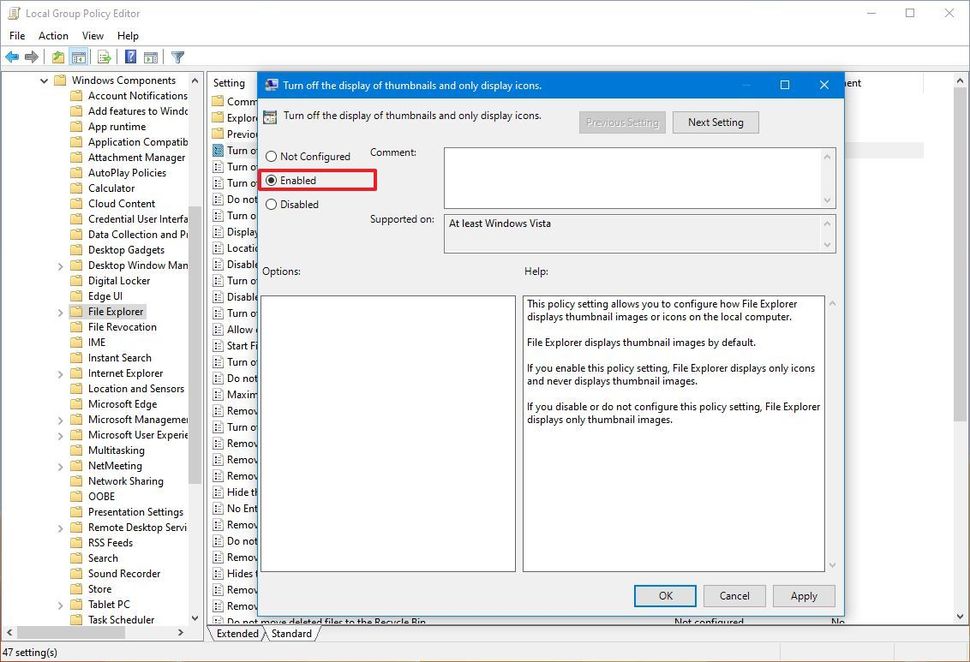Expand the Remote Desktop Services node
Image resolution: width=970 pixels, height=662 pixels.
pos(59,527)
